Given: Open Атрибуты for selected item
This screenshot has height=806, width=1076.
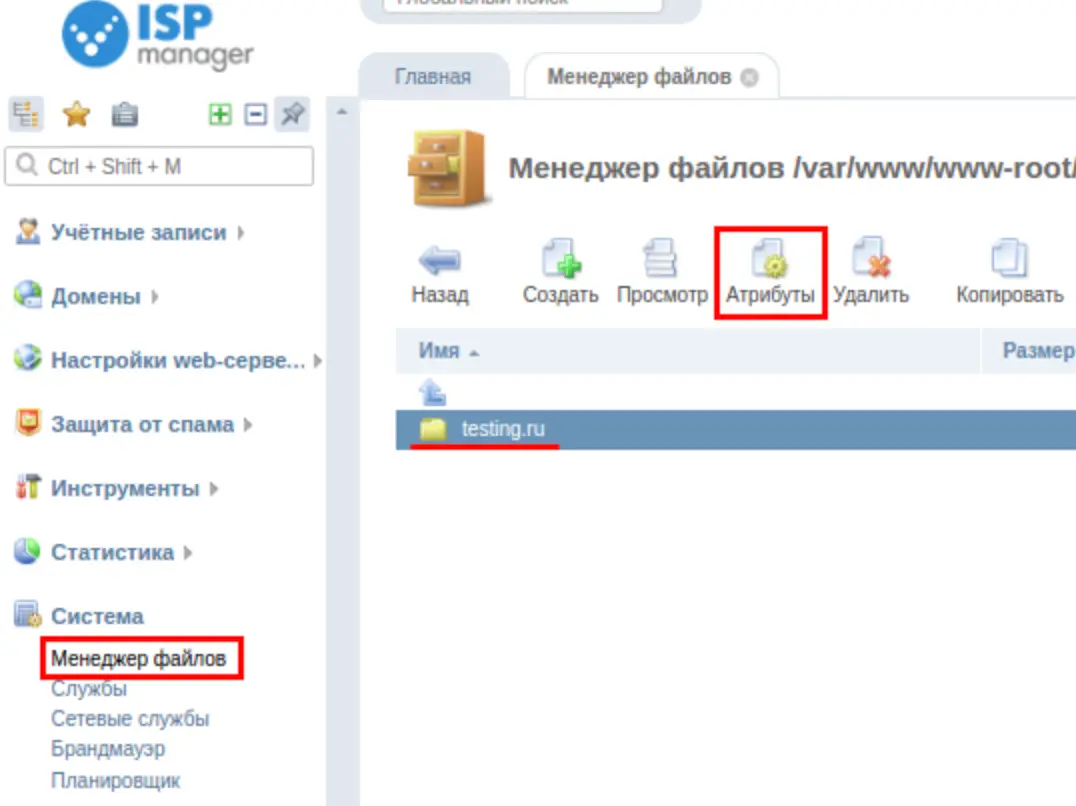Looking at the screenshot, I should coord(770,273).
